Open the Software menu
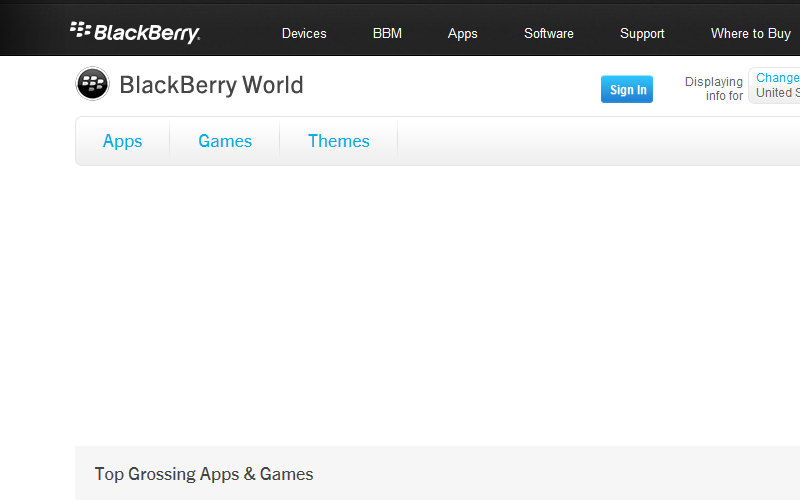The height and width of the screenshot is (500, 800). (549, 34)
